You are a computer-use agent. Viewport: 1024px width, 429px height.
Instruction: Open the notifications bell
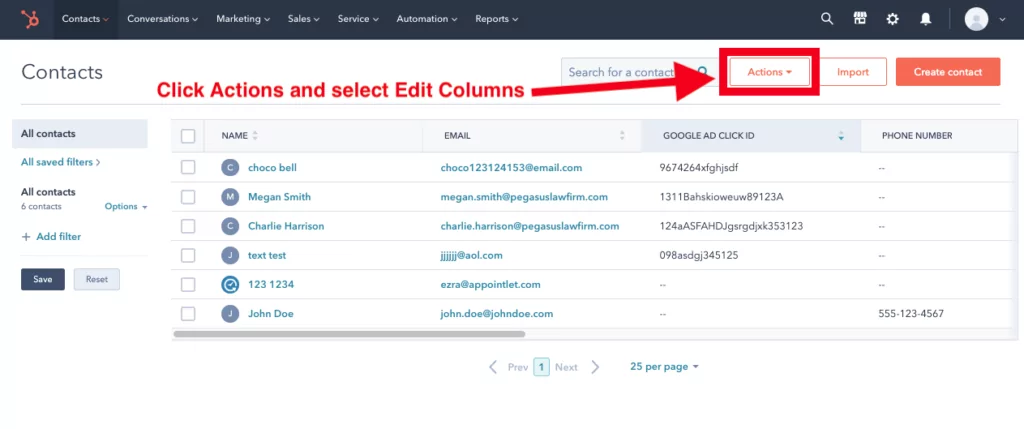coord(925,19)
